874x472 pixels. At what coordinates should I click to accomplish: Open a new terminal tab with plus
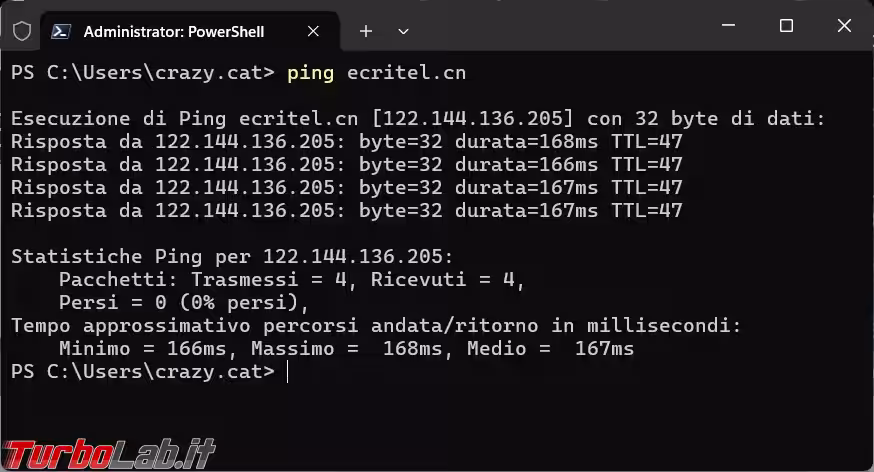coord(366,31)
